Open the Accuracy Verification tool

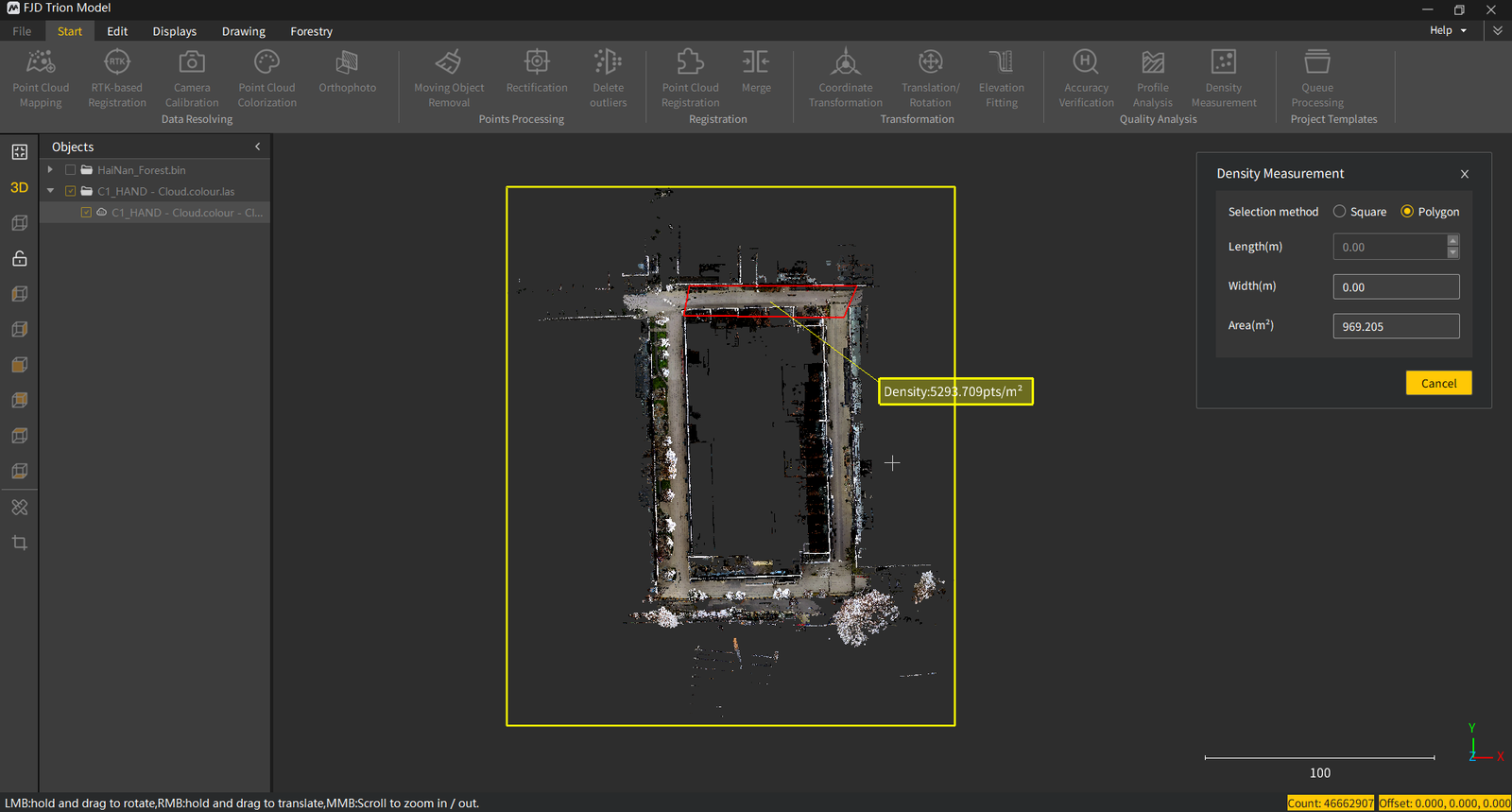(1086, 78)
